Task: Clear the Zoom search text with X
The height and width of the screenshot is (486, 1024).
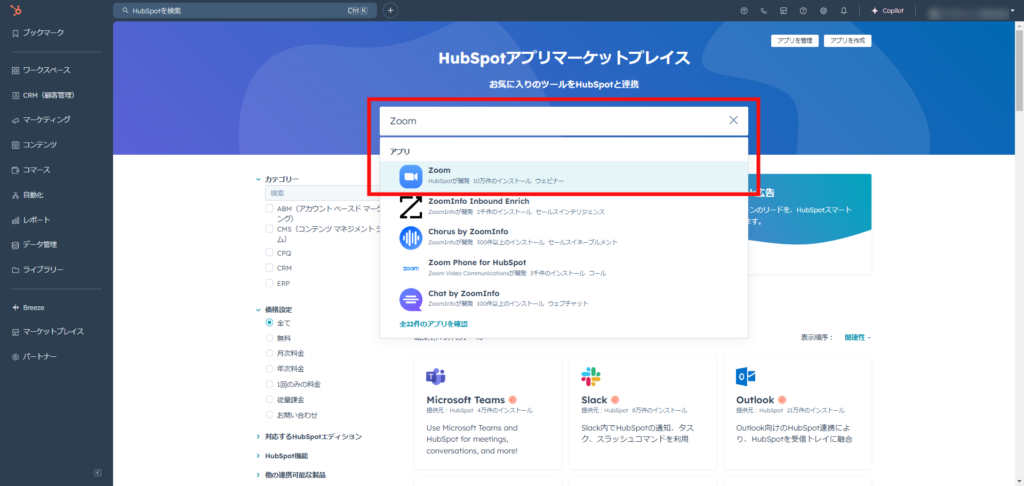Action: 733,120
